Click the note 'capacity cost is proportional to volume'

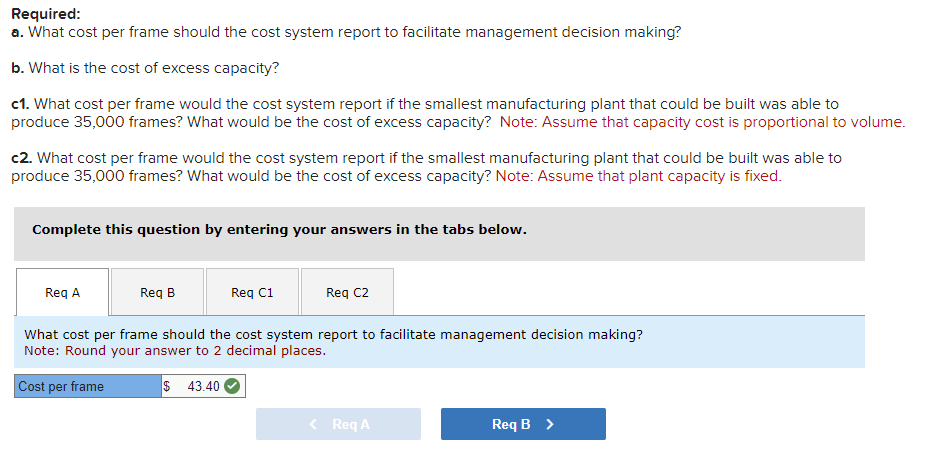click(702, 122)
